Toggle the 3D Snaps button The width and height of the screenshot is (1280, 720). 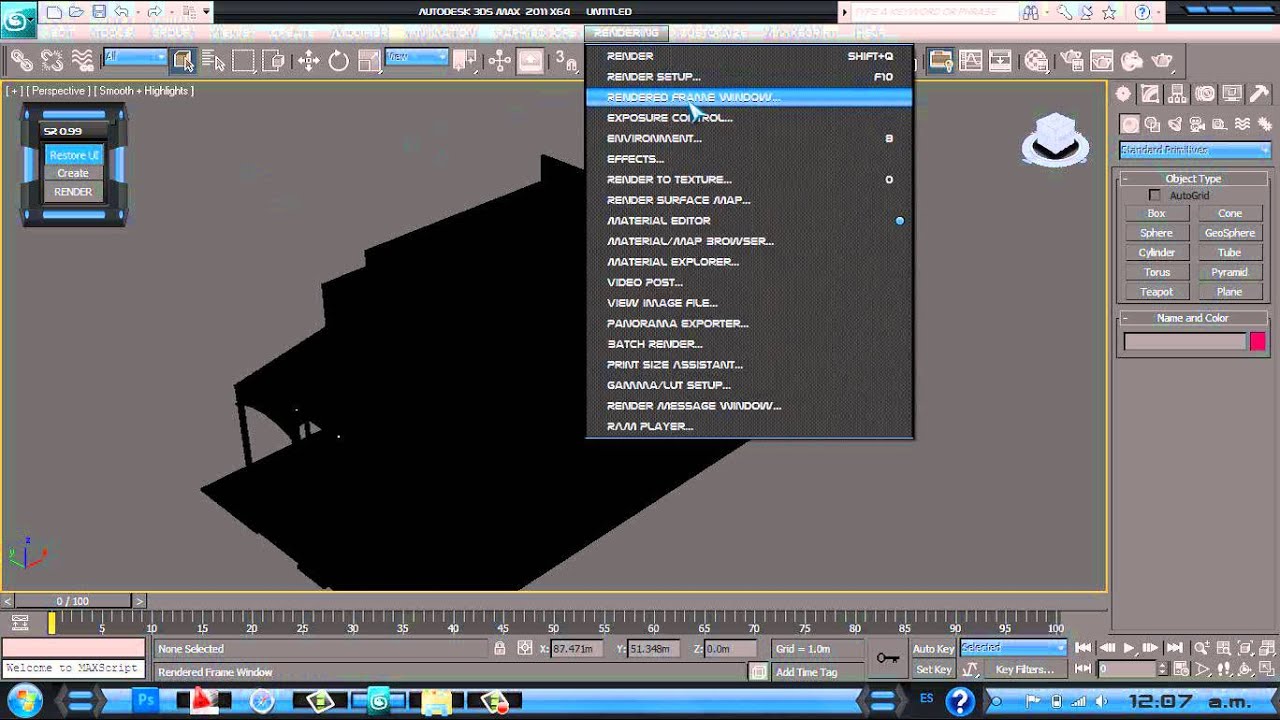click(567, 61)
